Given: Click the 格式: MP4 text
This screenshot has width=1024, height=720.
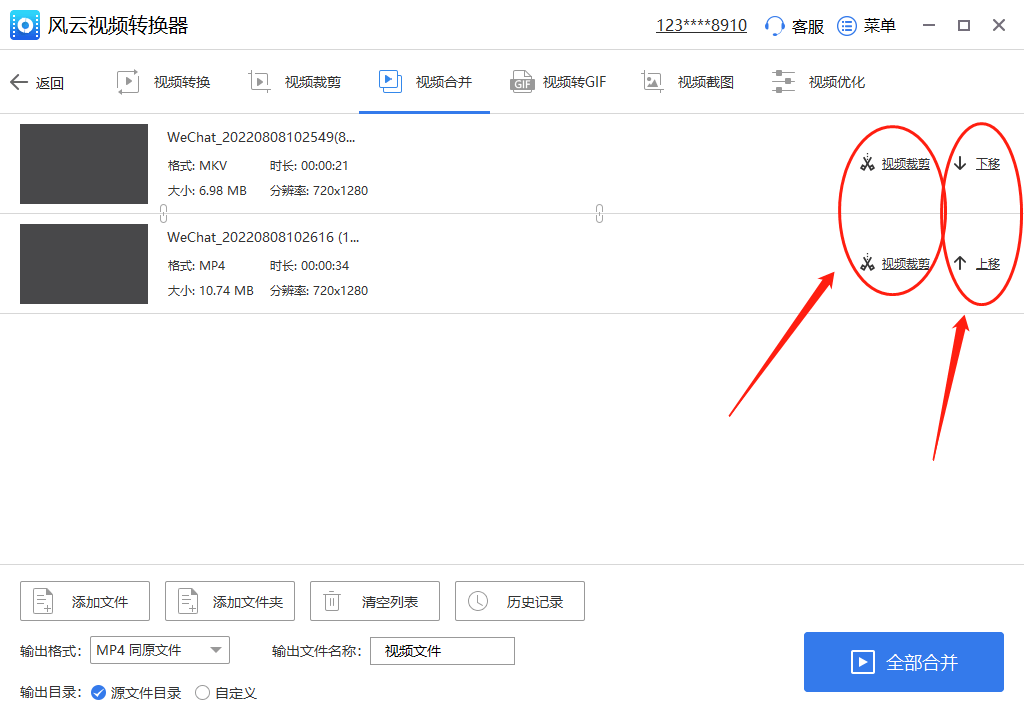Looking at the screenshot, I should pyautogui.click(x=196, y=266).
